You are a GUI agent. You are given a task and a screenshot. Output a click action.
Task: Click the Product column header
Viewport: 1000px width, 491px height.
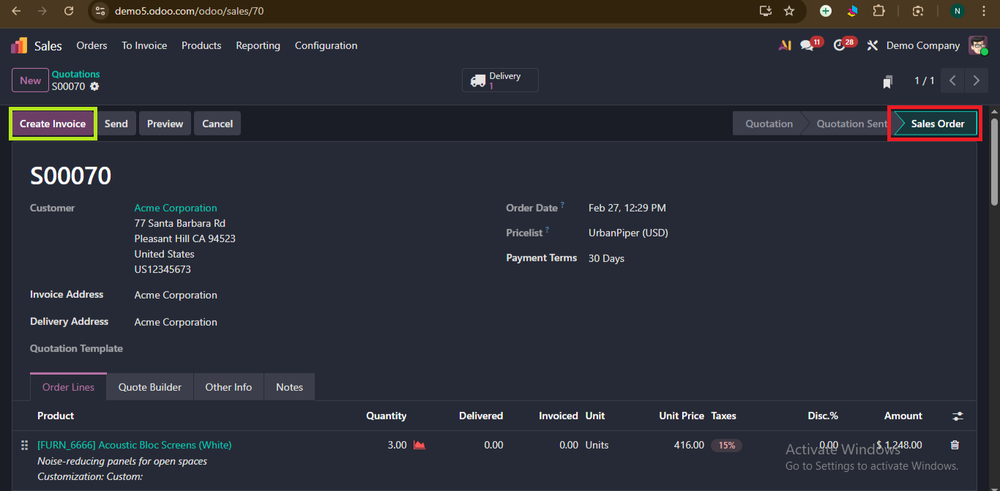[55, 416]
